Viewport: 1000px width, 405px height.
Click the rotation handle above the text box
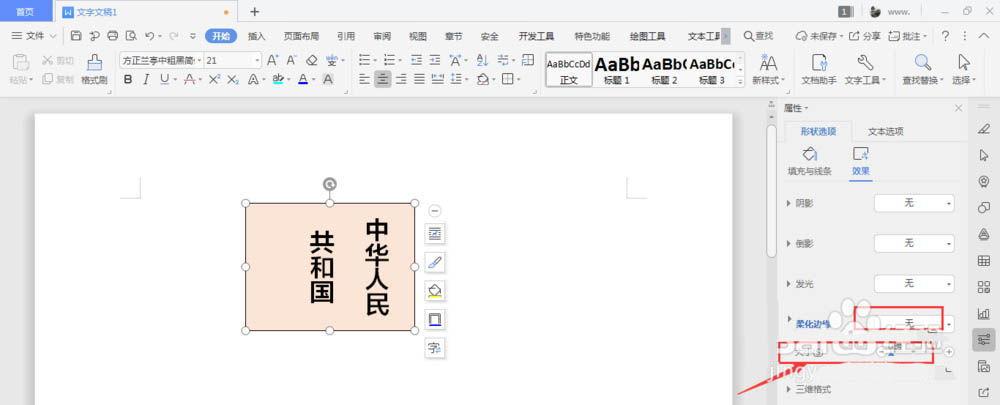330,184
